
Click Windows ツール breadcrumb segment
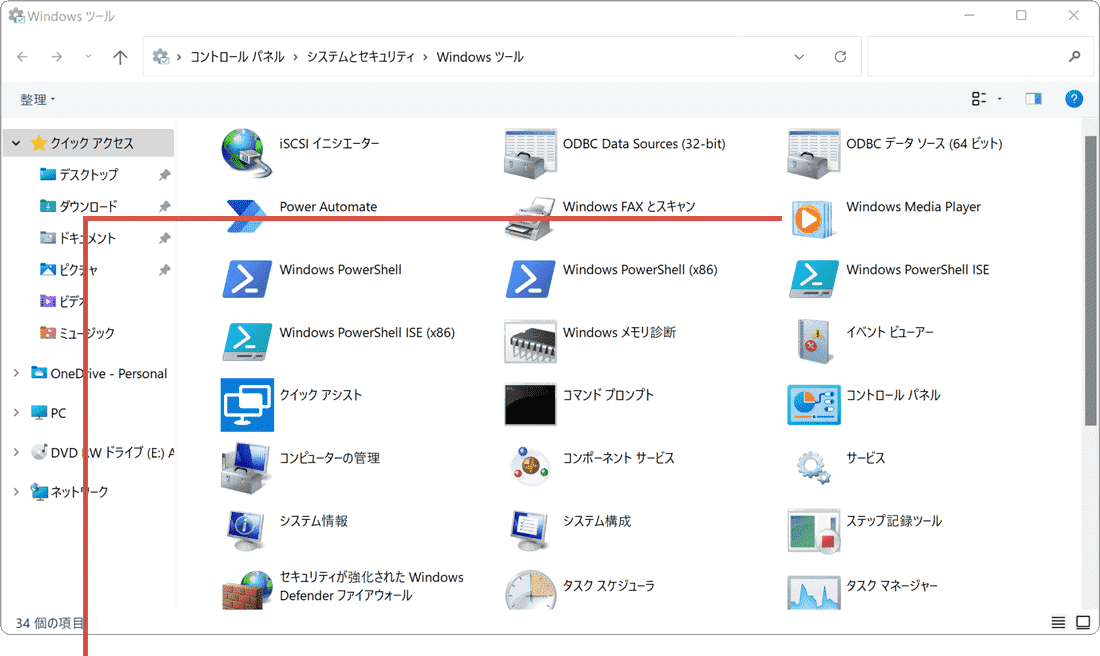click(x=480, y=57)
